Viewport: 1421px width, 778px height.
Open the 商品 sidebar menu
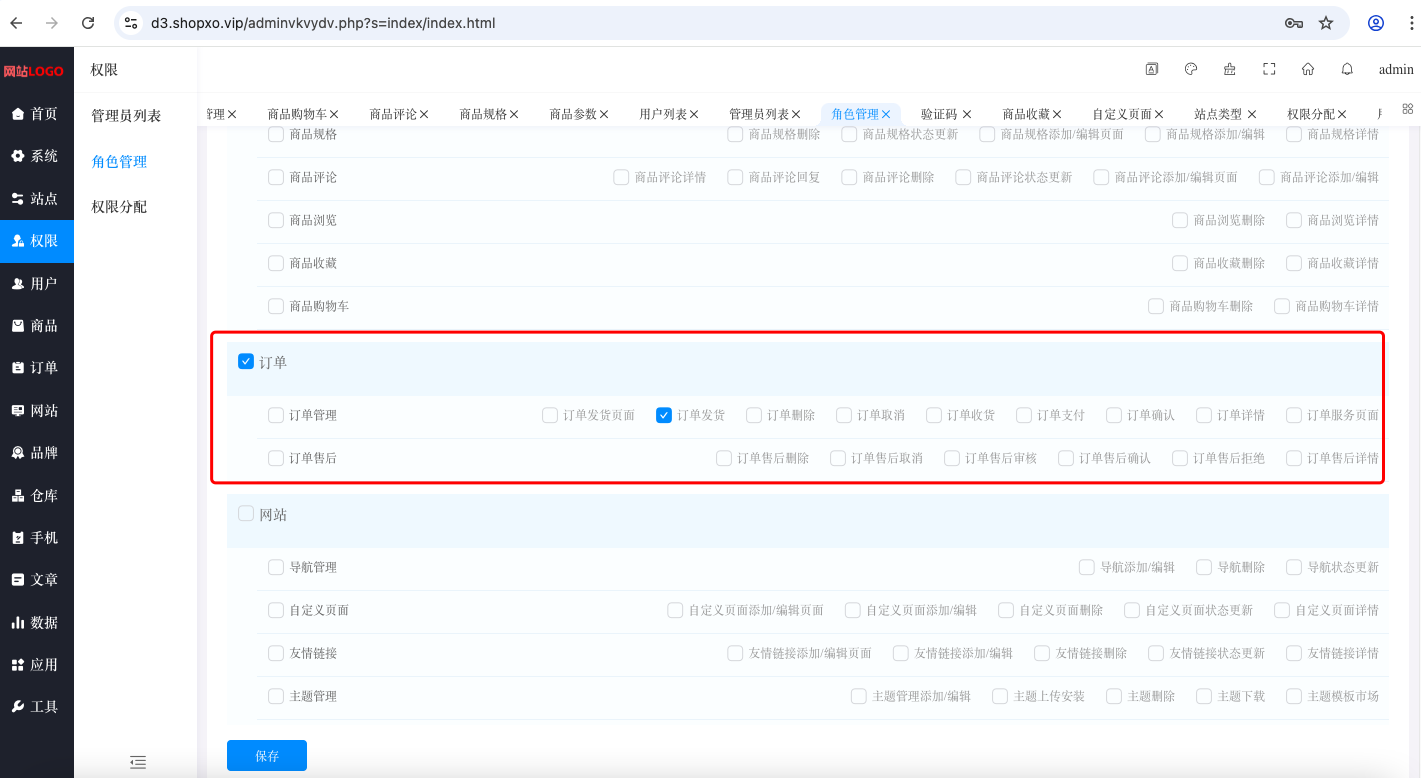coord(37,326)
